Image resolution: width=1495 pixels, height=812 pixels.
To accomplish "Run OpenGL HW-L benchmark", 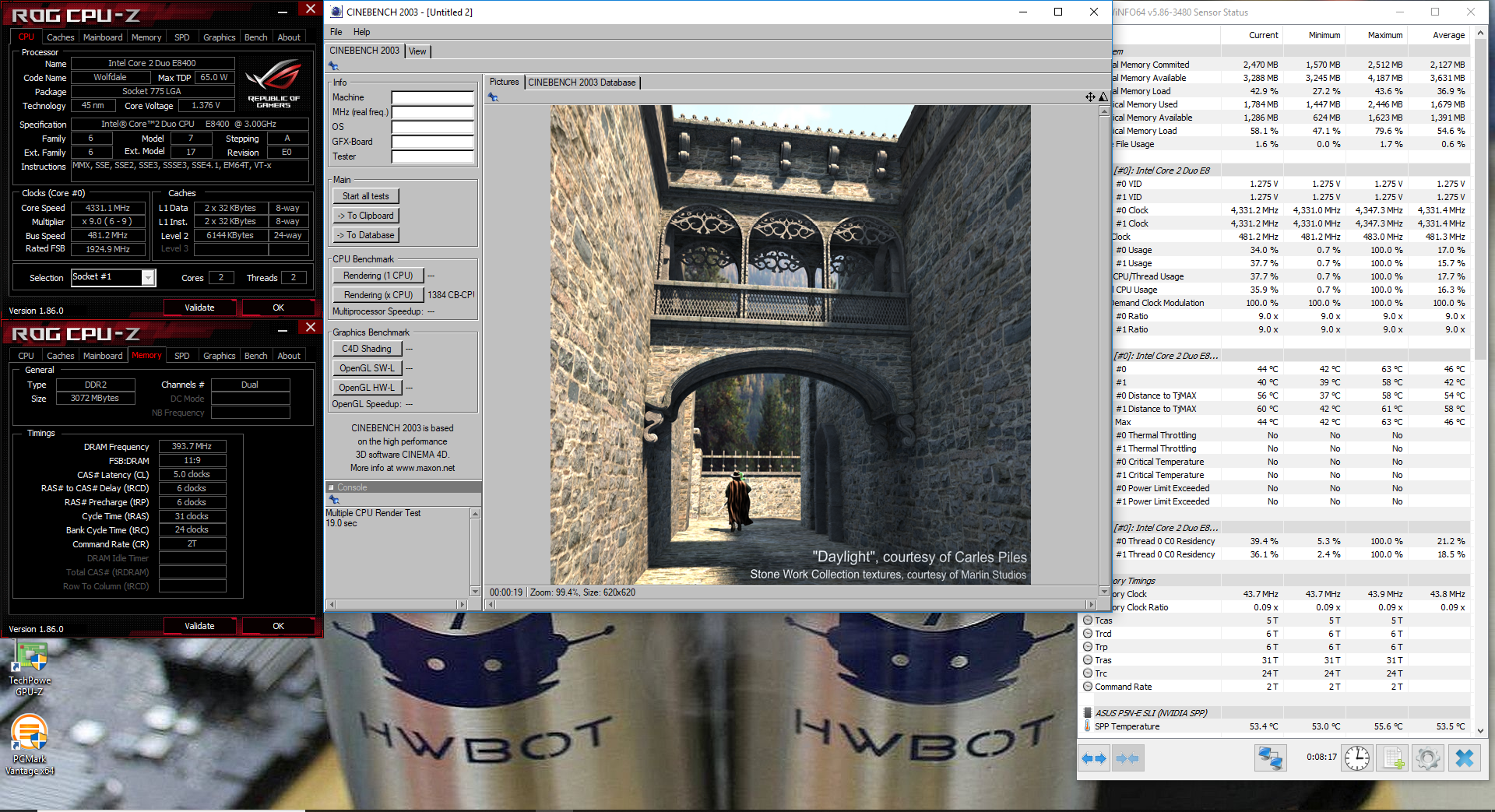I will [367, 388].
